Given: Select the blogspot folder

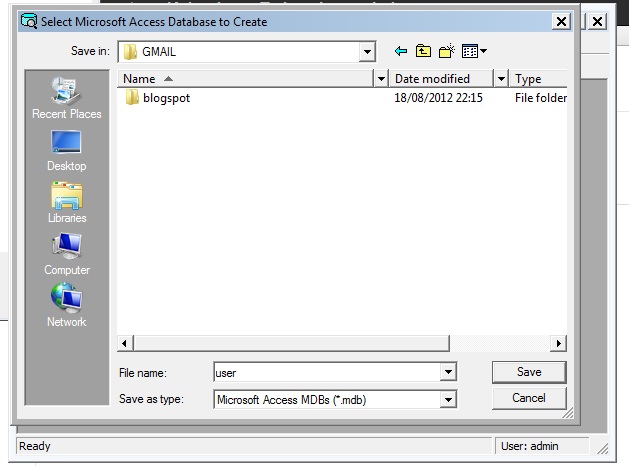Looking at the screenshot, I should click(x=158, y=98).
